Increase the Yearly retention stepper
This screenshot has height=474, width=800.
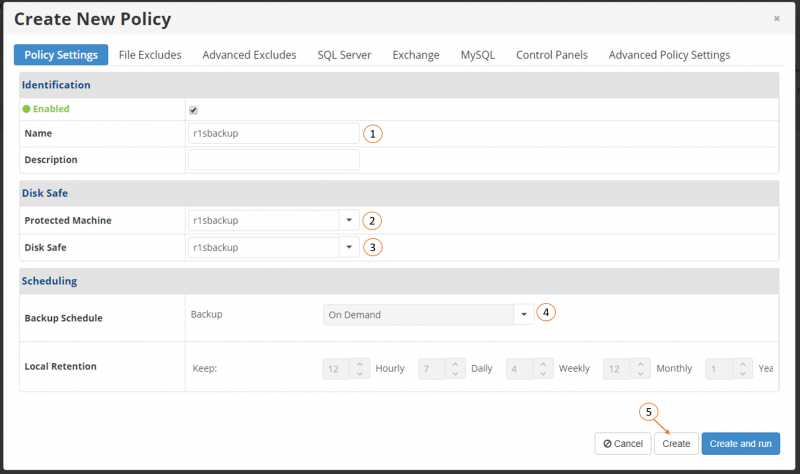coord(742,364)
